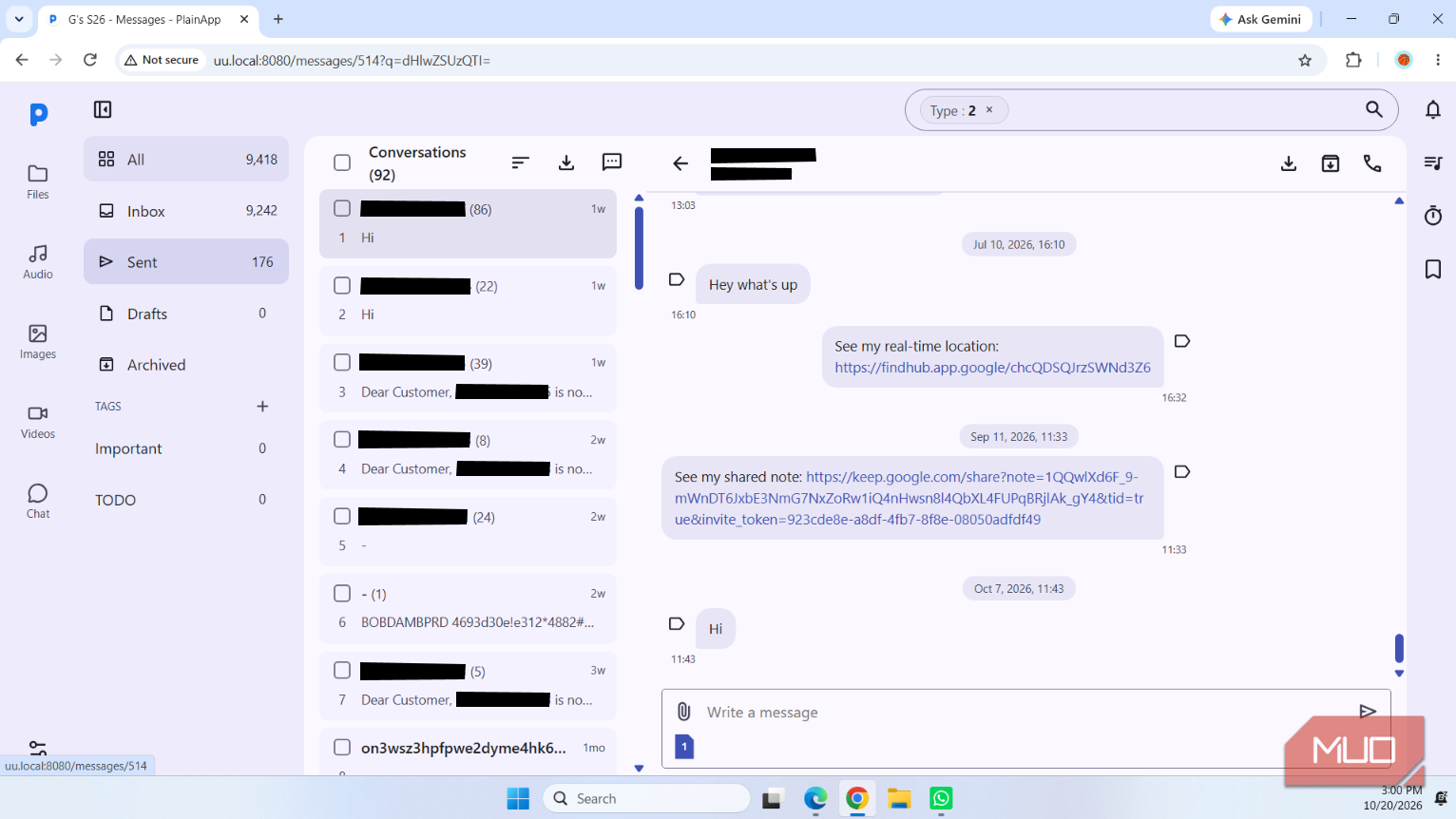The image size is (1456, 819).
Task: Tick the select-all Conversations checkbox
Action: point(342,162)
